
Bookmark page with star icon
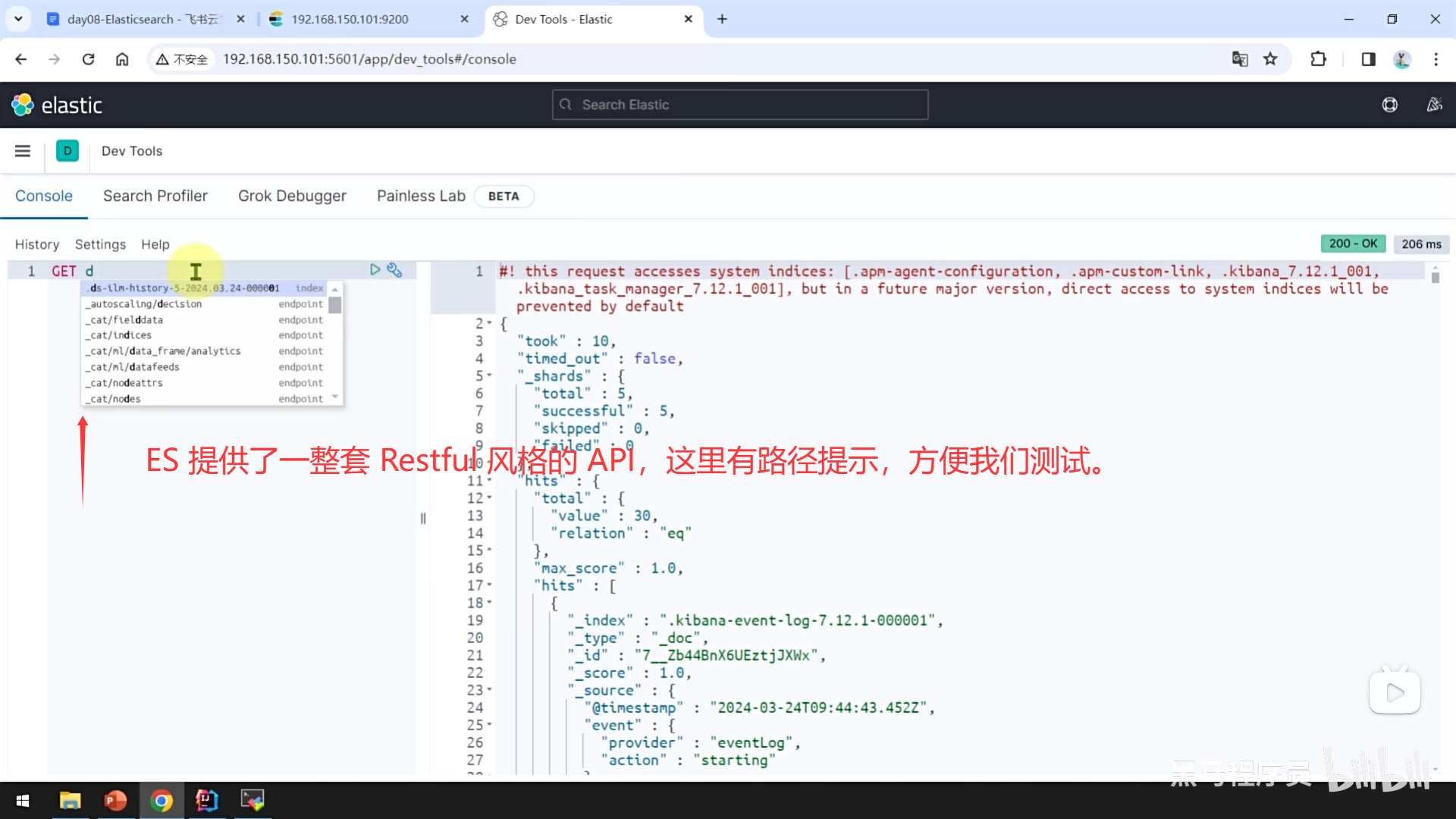1270,59
